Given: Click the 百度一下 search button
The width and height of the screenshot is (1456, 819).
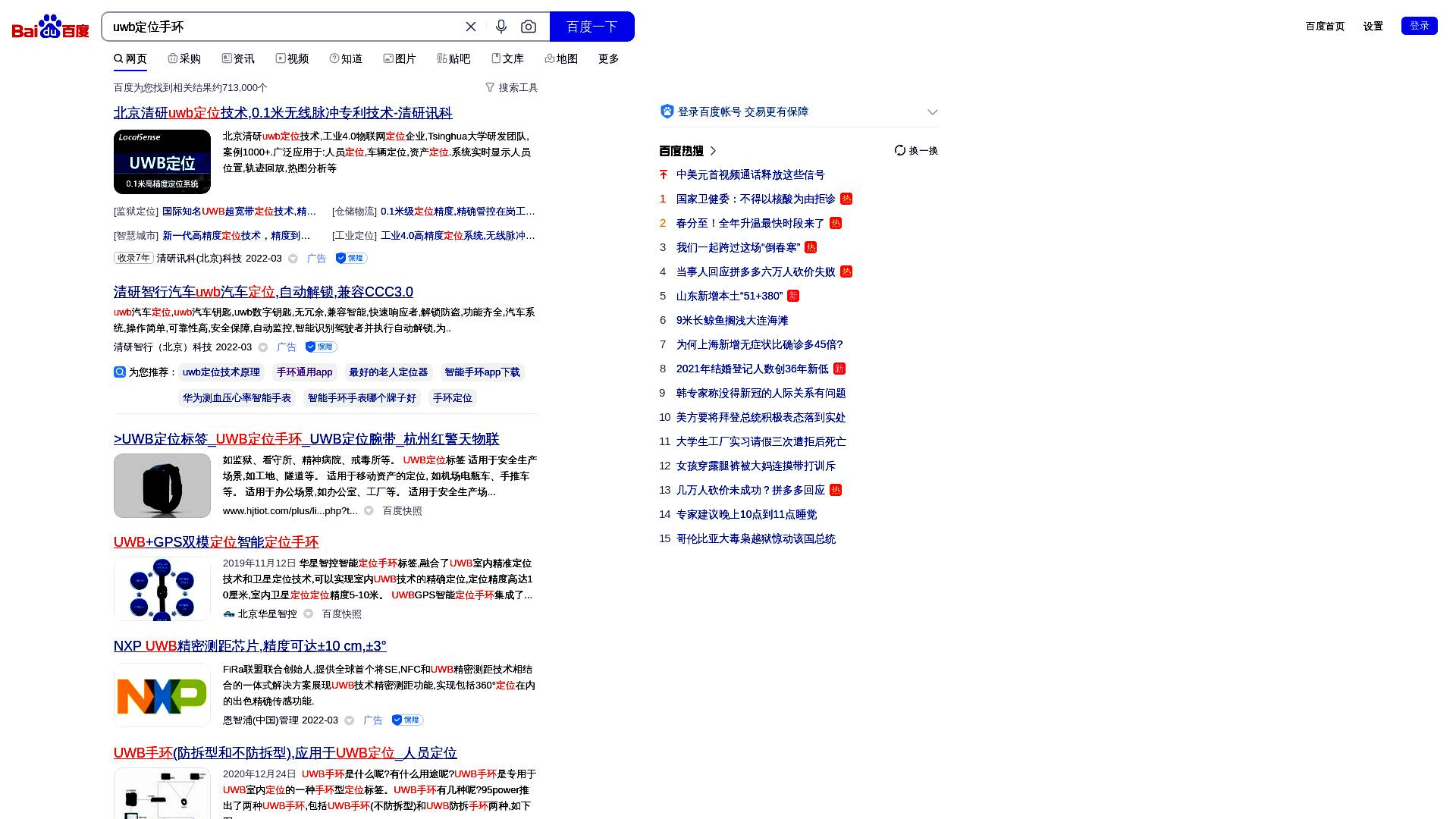Looking at the screenshot, I should [591, 27].
